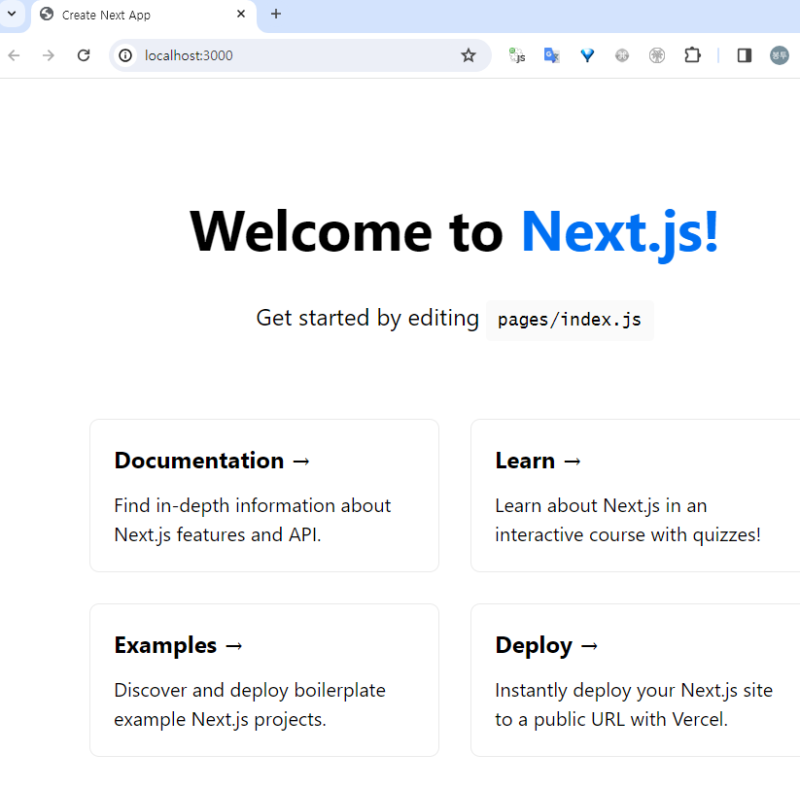Toggle the browser side panel
Viewport: 800px width, 788px height.
click(744, 55)
